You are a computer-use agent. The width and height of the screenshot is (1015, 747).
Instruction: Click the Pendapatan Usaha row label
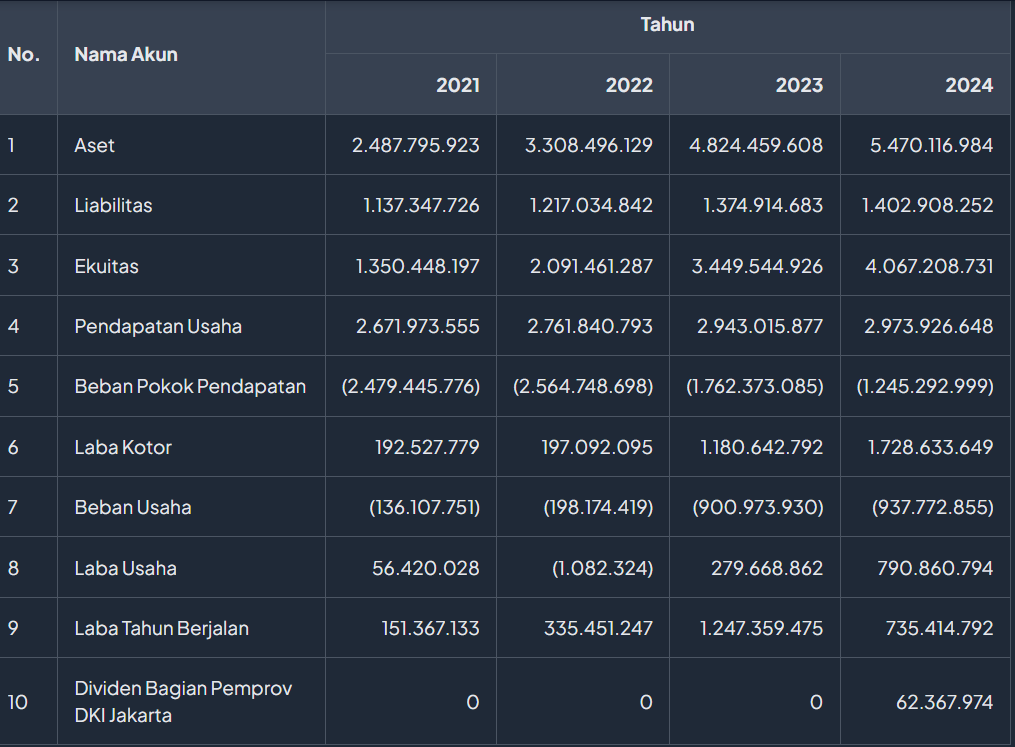(158, 327)
